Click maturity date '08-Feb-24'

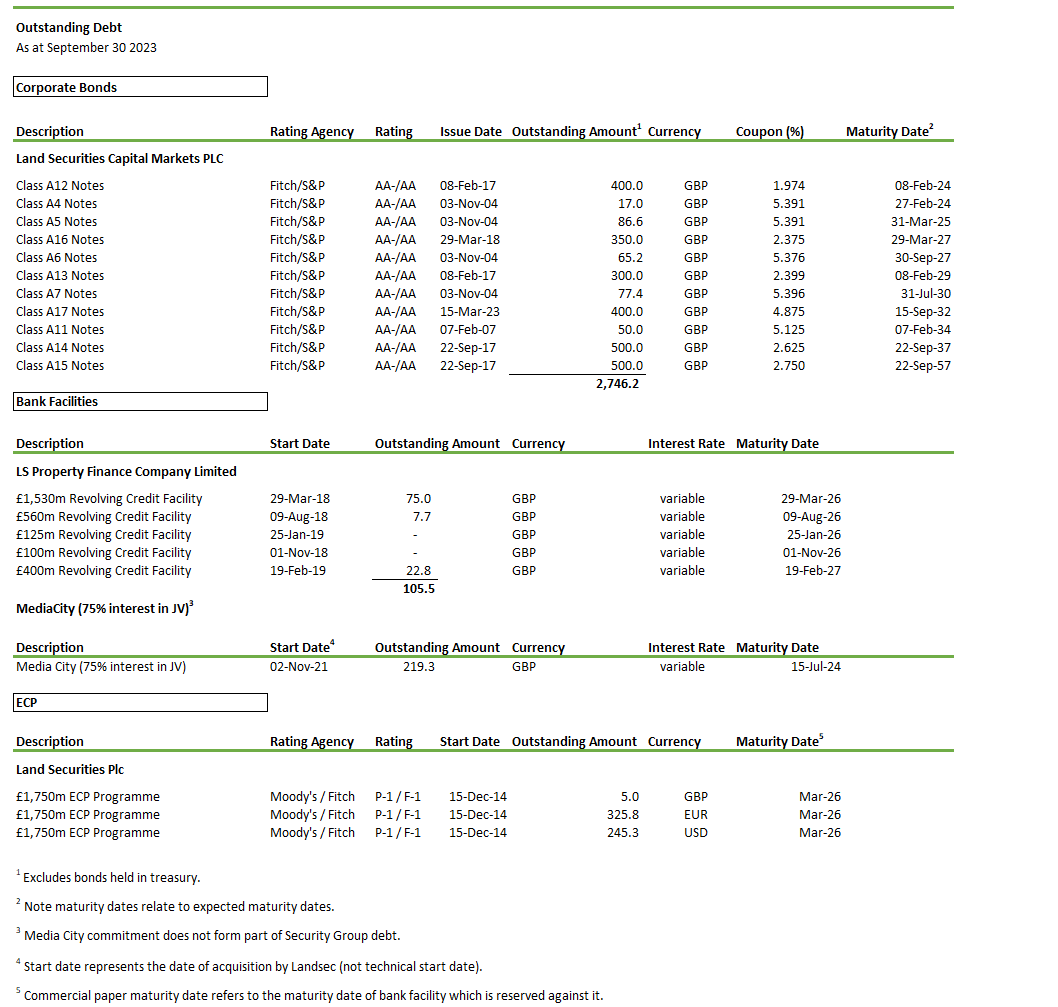click(922, 186)
